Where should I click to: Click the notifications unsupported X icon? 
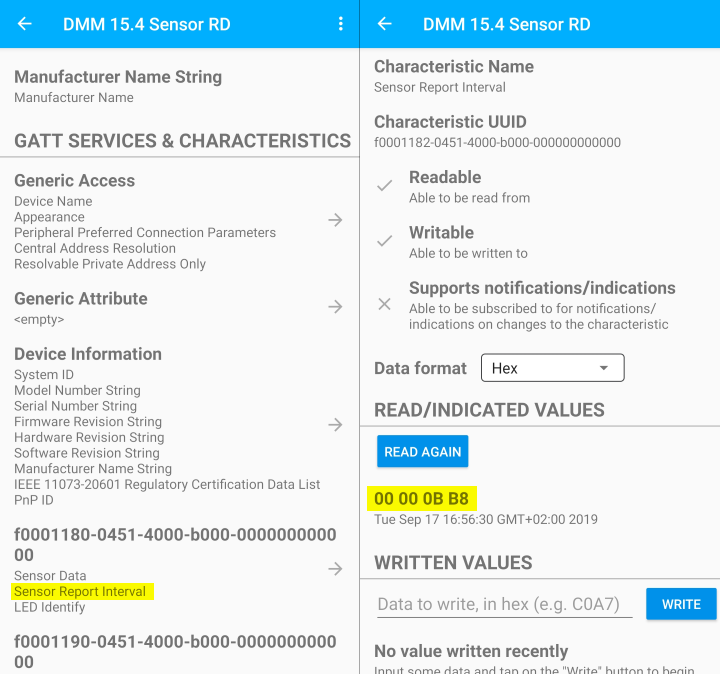(384, 304)
